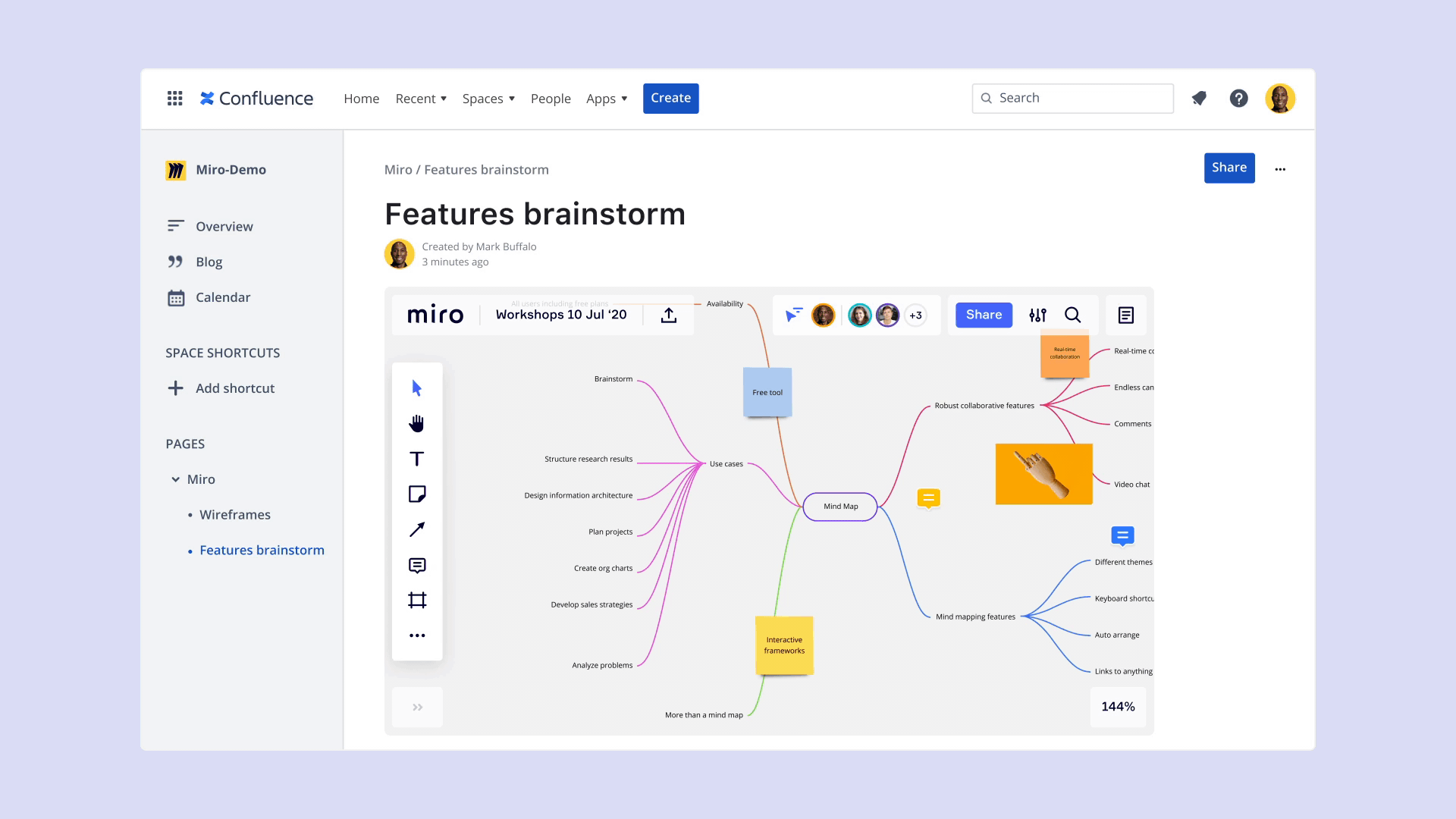Select the hand pan tool
Image resolution: width=1456 pixels, height=819 pixels.
[416, 423]
